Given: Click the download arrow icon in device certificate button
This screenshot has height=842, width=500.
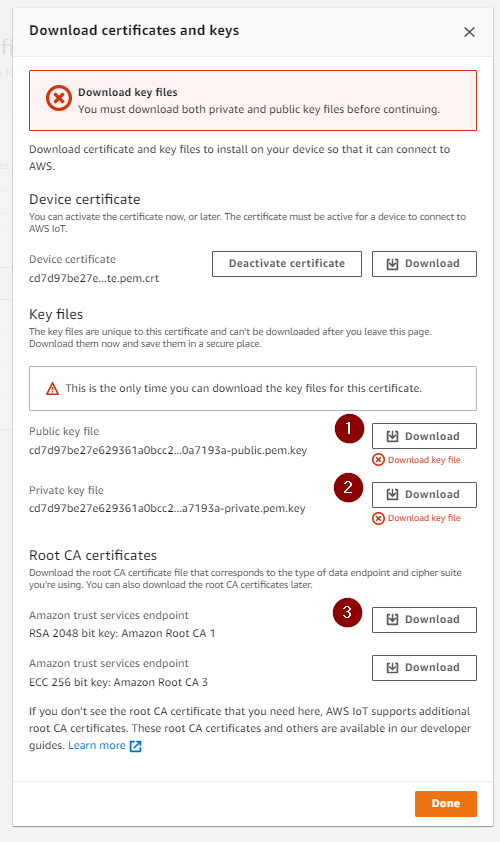Looking at the screenshot, I should [x=393, y=264].
